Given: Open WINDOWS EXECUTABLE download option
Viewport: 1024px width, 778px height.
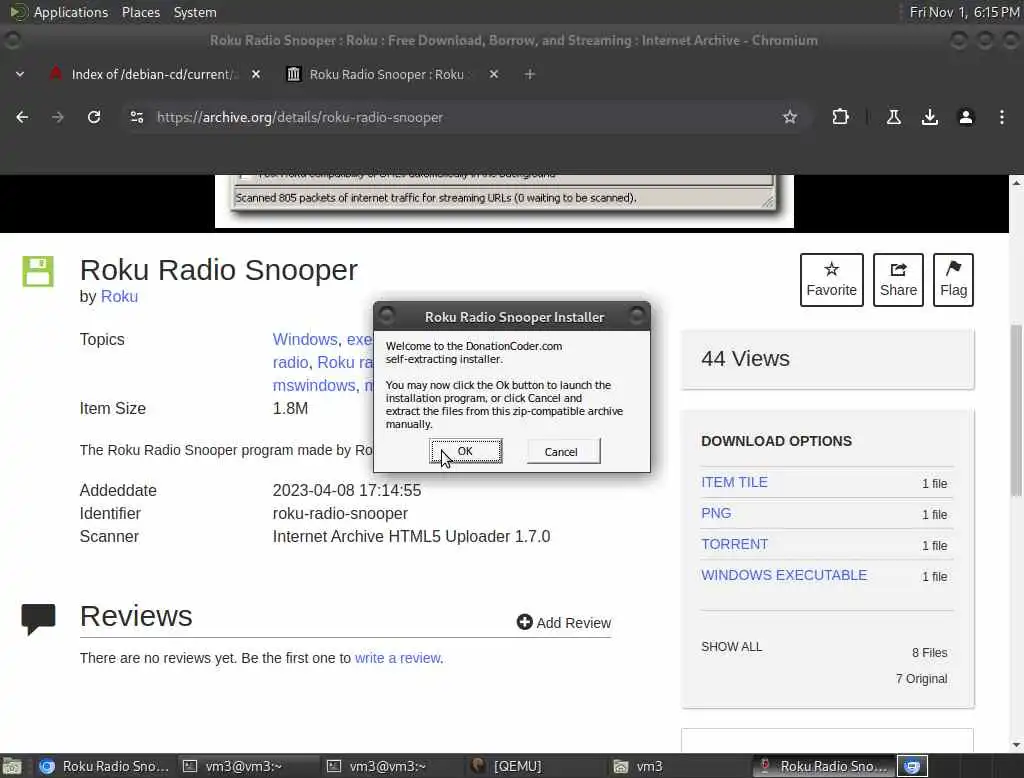Looking at the screenshot, I should (x=784, y=575).
